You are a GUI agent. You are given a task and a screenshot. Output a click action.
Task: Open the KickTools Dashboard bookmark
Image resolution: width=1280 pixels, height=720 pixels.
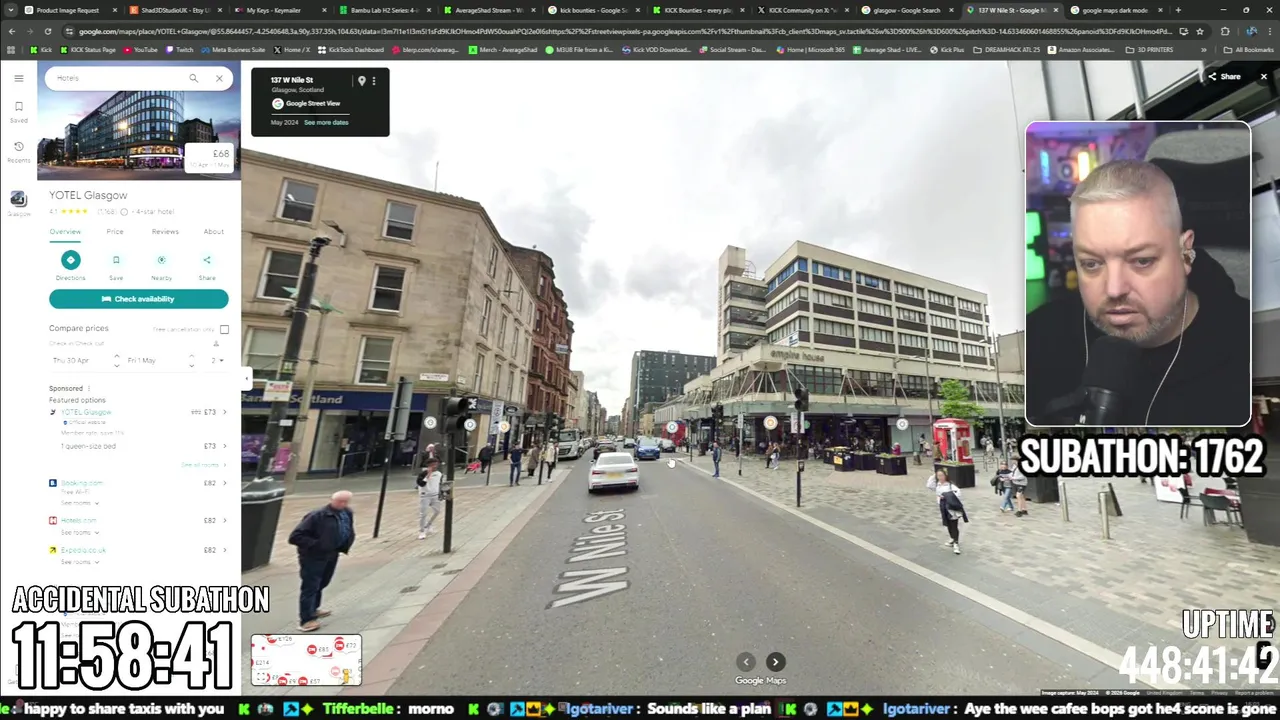(x=351, y=49)
